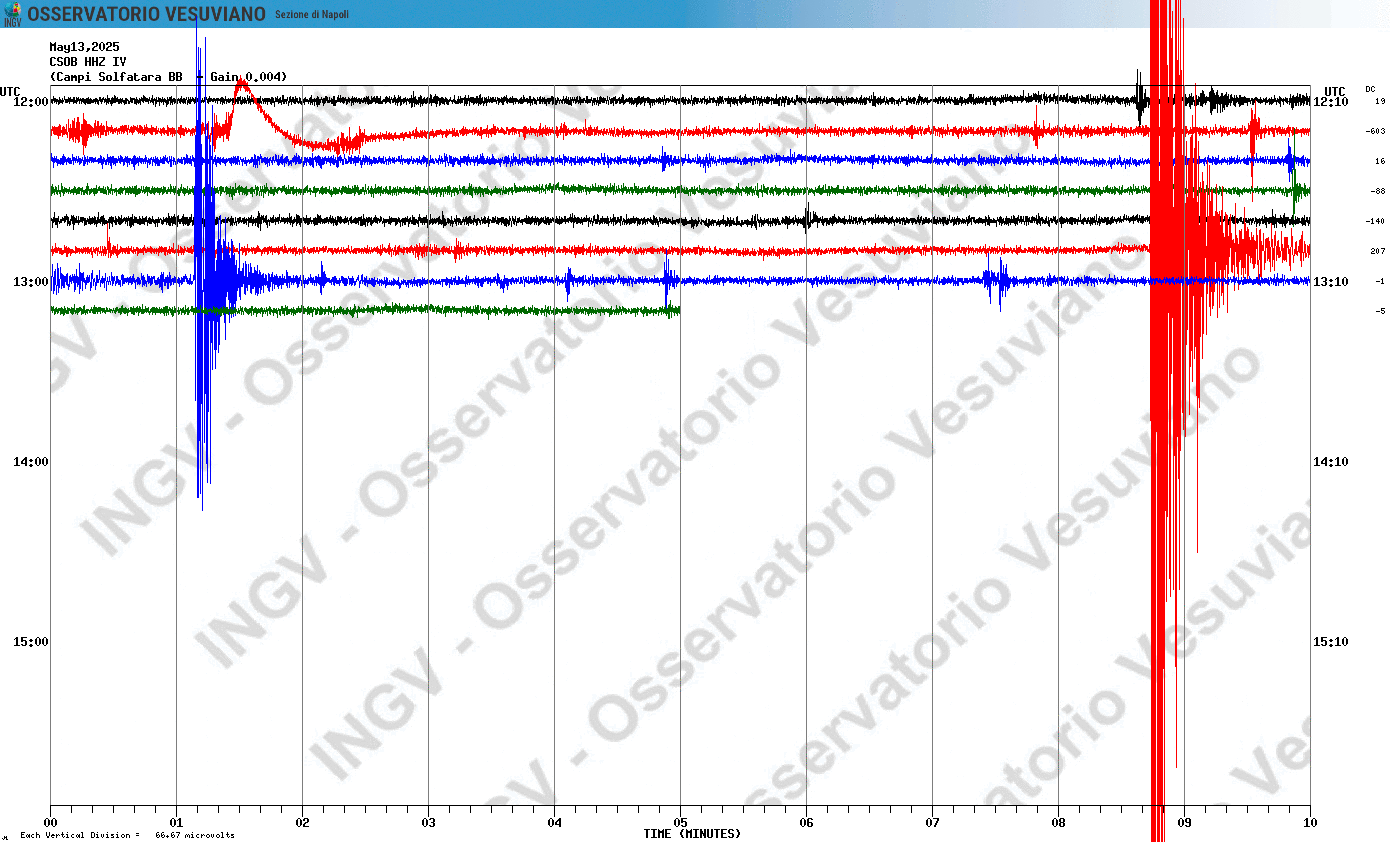Click minute tick label '06' on bottom axis

[807, 823]
